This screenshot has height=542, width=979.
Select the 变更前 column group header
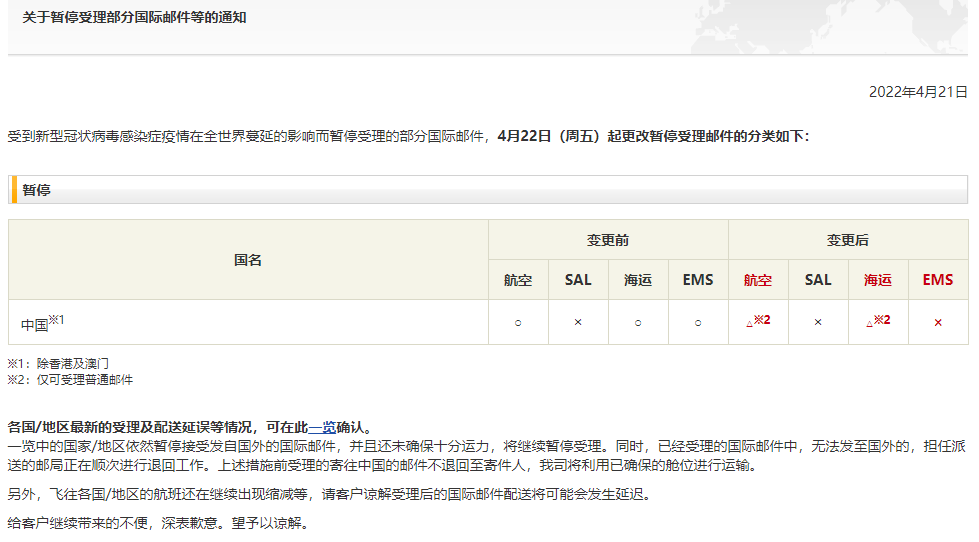pyautogui.click(x=608, y=240)
